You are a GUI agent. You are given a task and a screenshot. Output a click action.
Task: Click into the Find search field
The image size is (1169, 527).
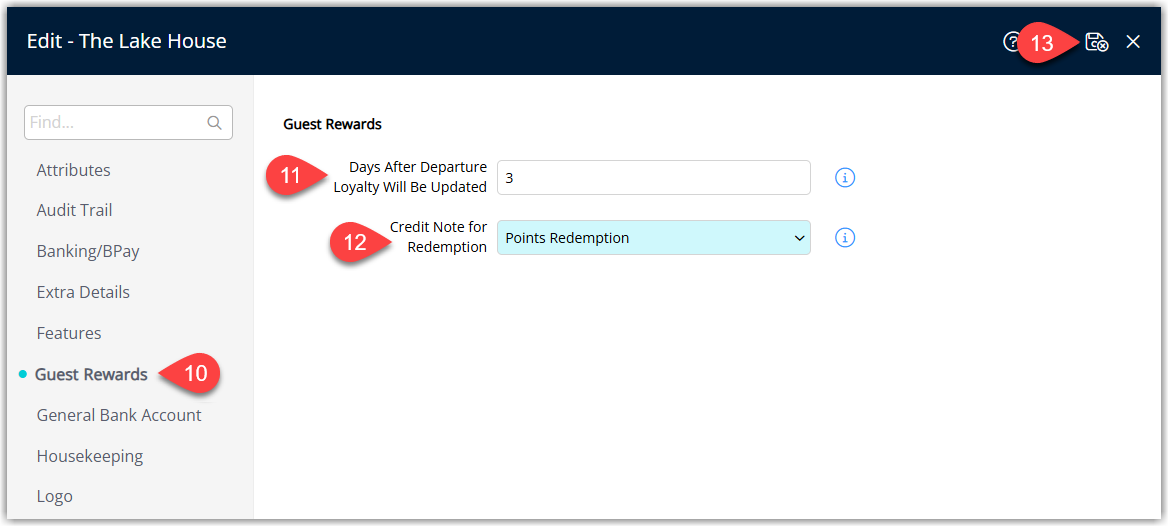coord(128,122)
